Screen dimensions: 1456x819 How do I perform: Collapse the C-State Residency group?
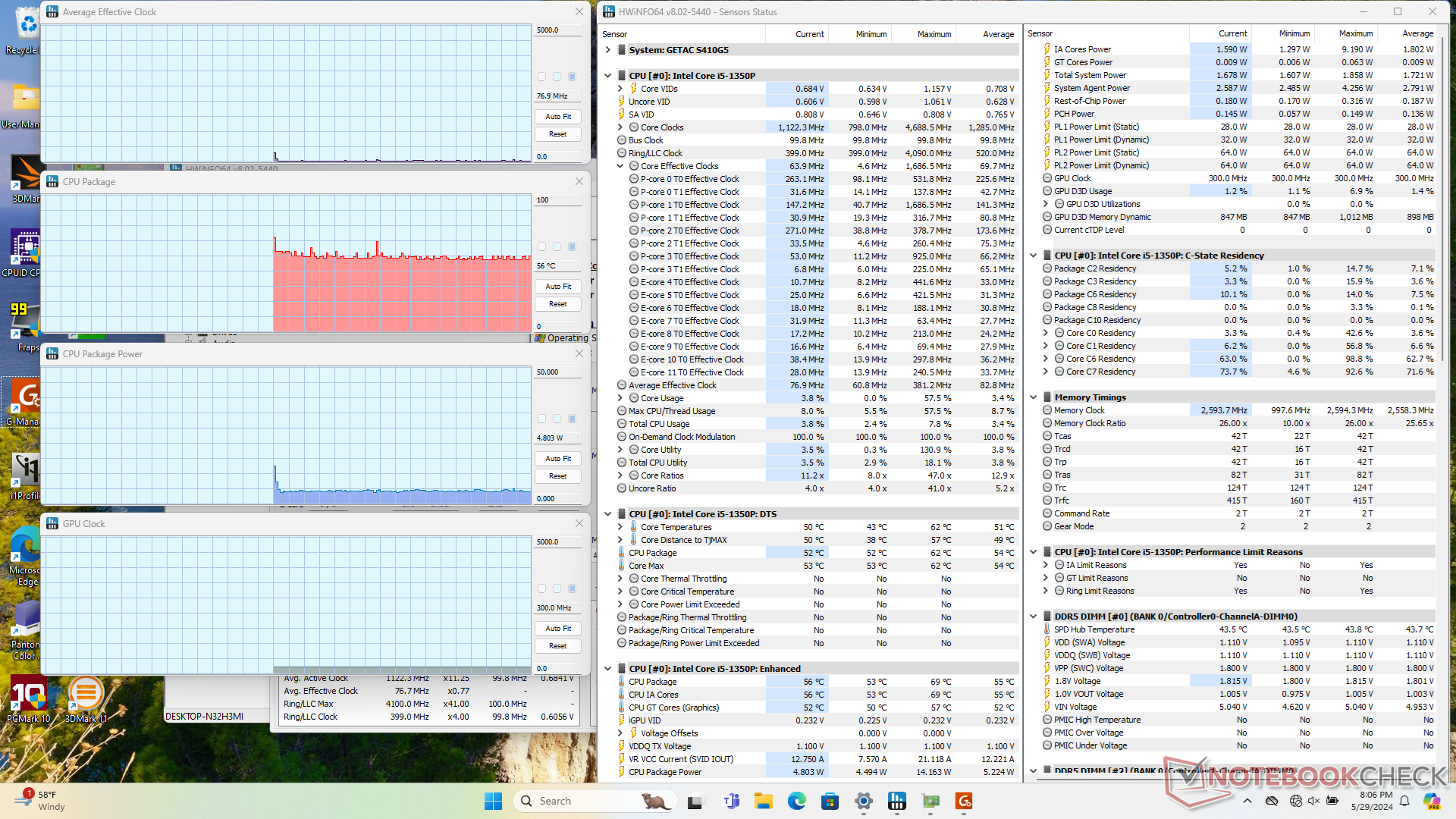(x=1034, y=256)
